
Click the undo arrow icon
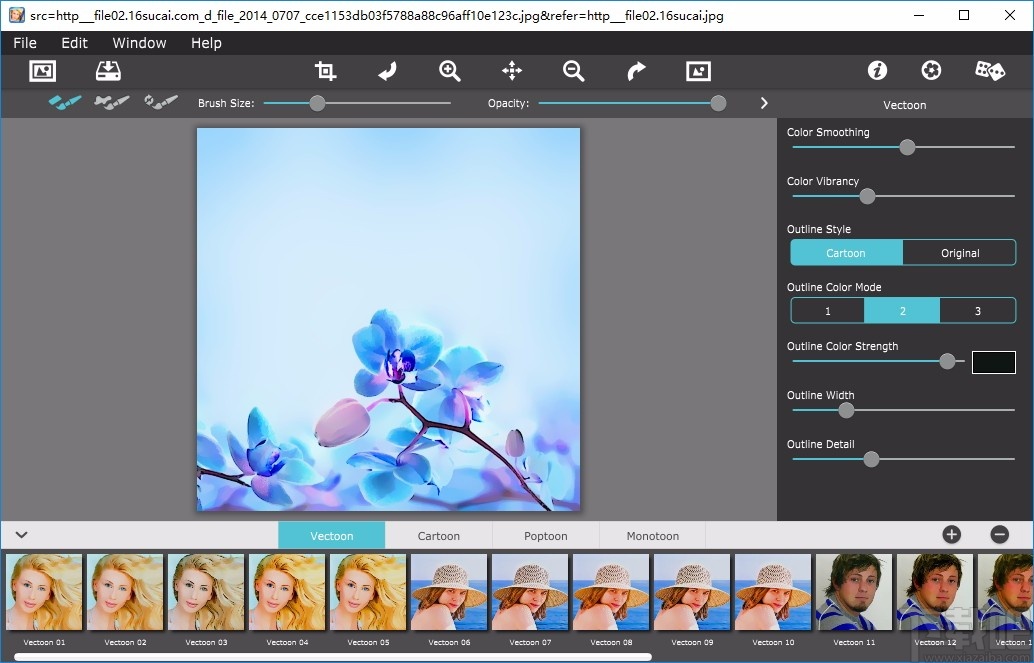point(388,71)
